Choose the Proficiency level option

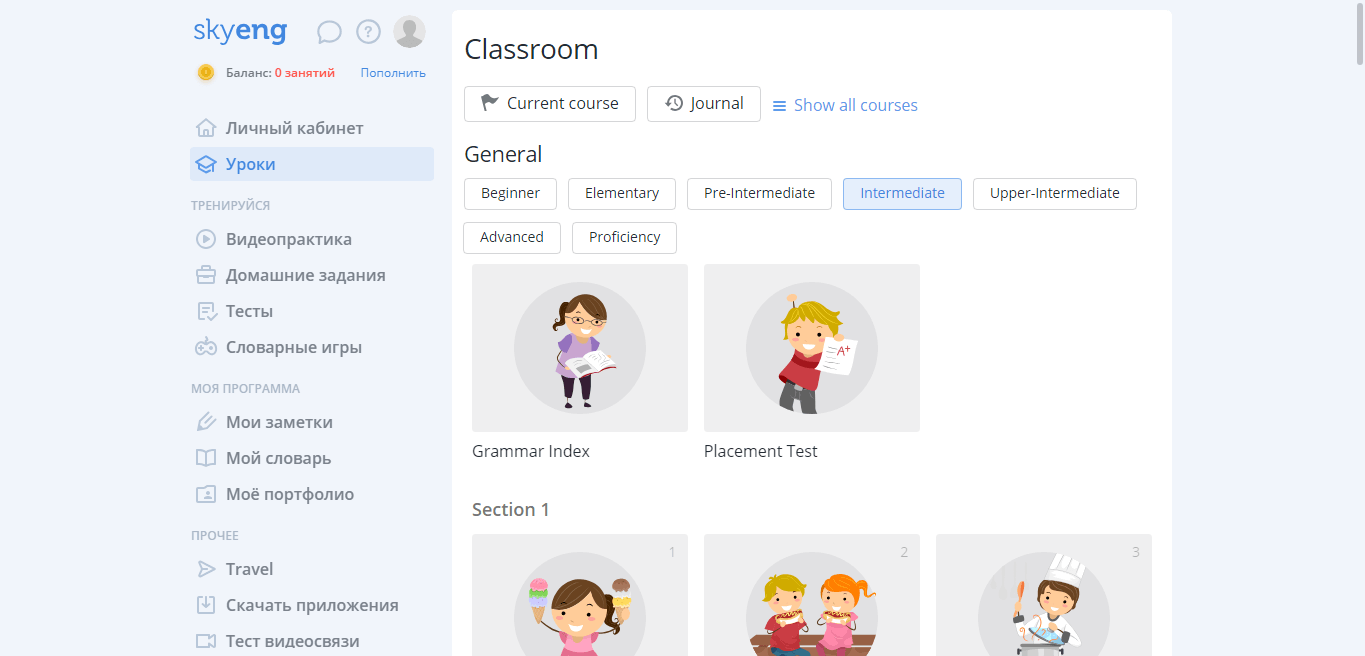(x=624, y=238)
